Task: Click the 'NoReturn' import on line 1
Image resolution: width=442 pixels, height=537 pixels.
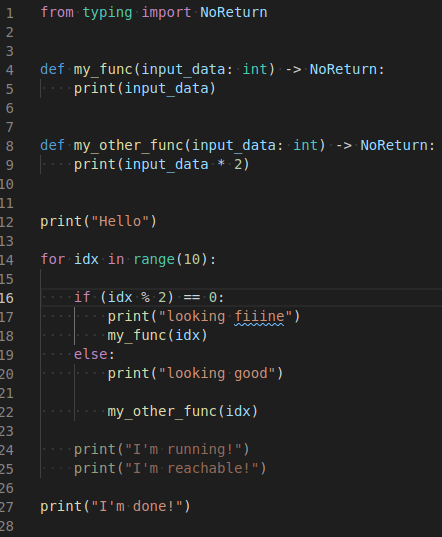Action: tap(233, 13)
